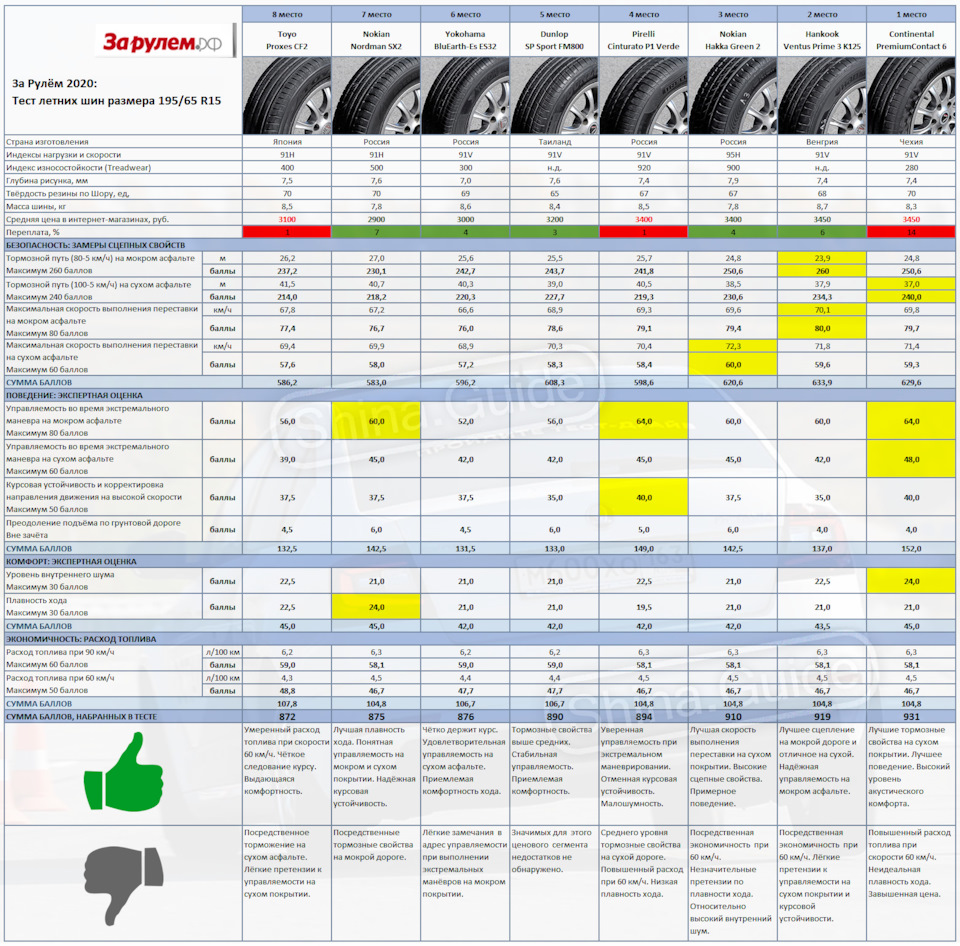Select the '8 место' column header
Viewport: 960px width, 946px height.
[287, 14]
